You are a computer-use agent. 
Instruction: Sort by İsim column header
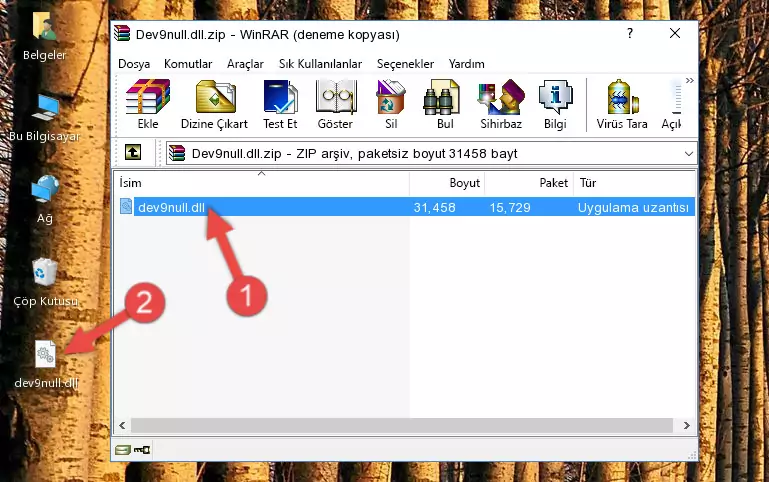pyautogui.click(x=262, y=183)
